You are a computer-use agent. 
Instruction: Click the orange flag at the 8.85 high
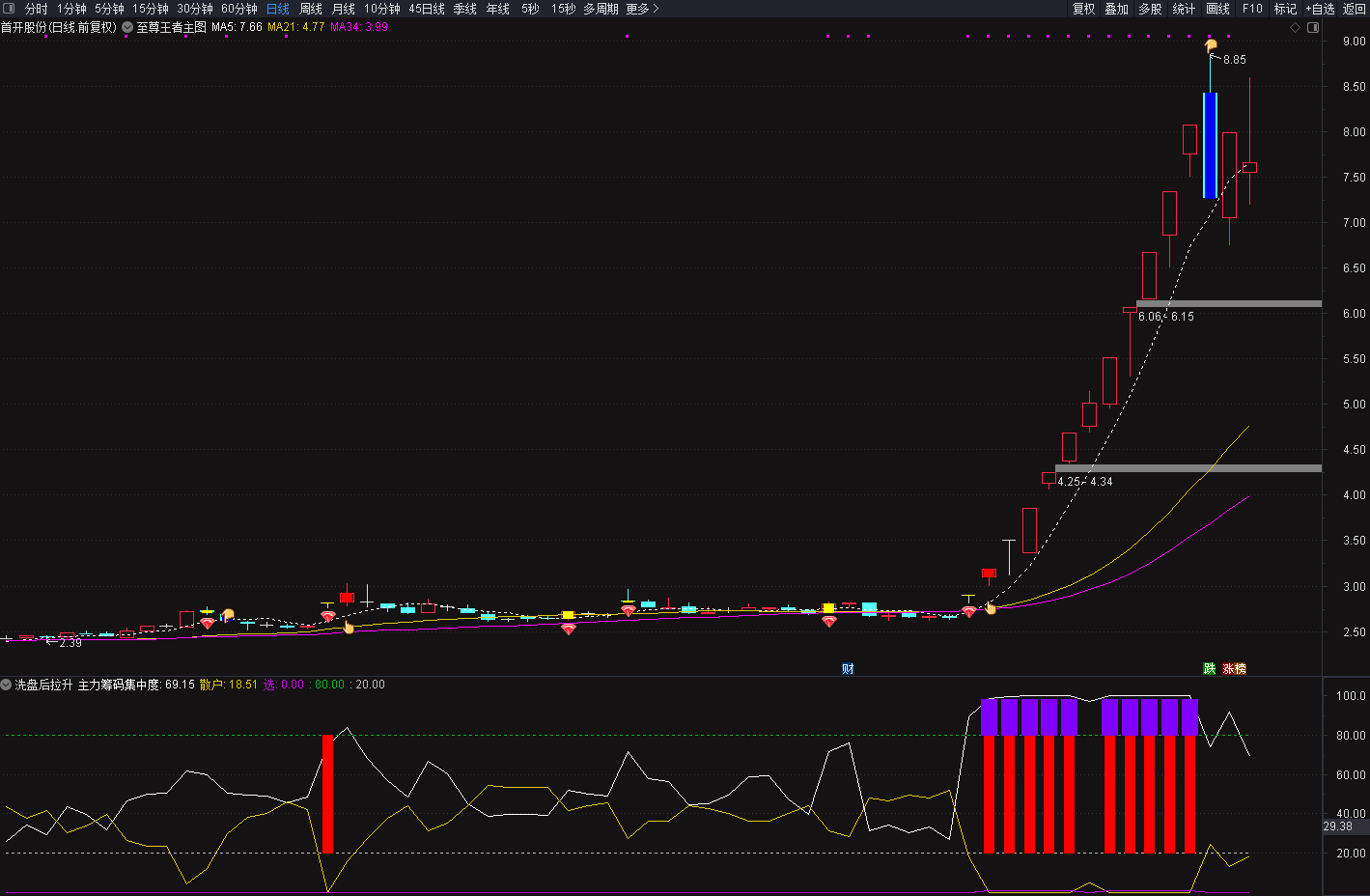click(1210, 45)
